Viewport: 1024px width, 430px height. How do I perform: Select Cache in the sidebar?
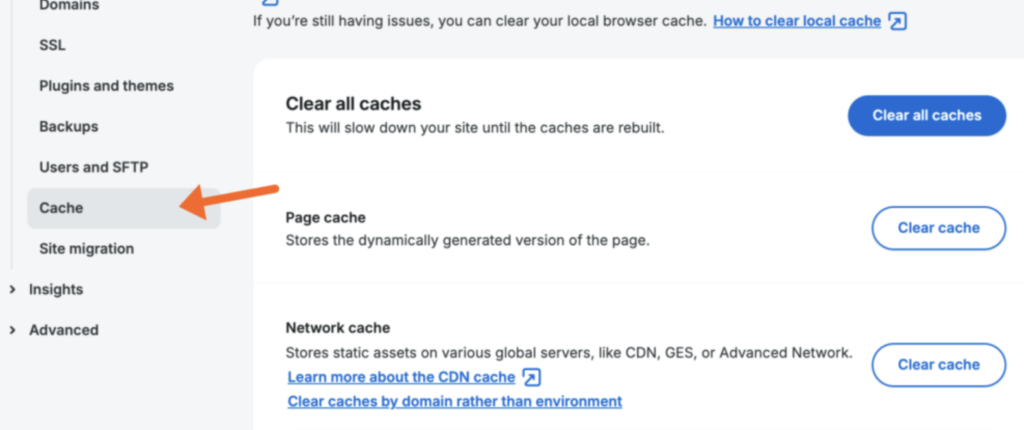123,208
